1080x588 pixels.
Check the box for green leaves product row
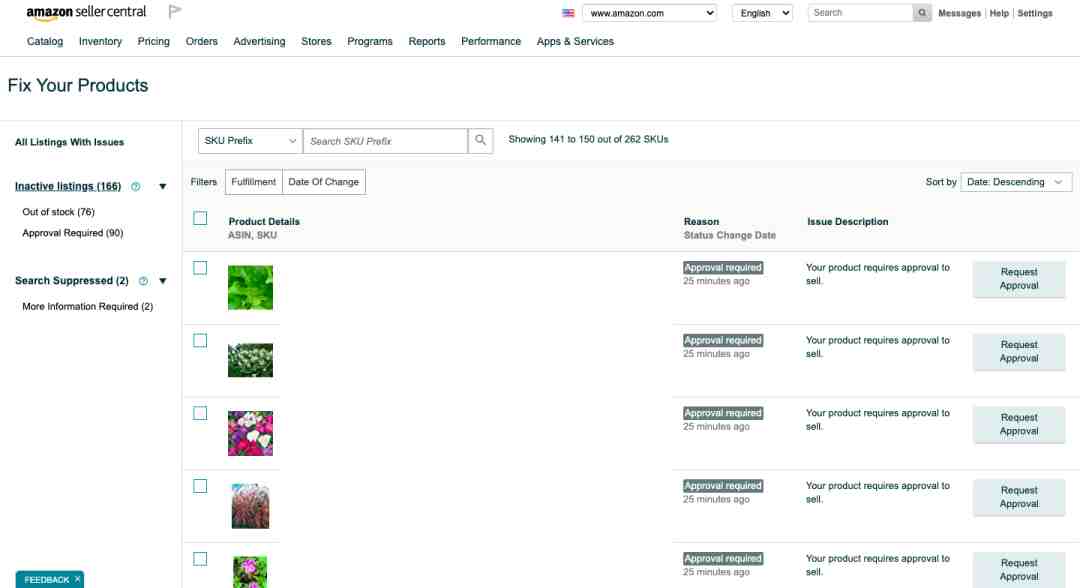200,268
